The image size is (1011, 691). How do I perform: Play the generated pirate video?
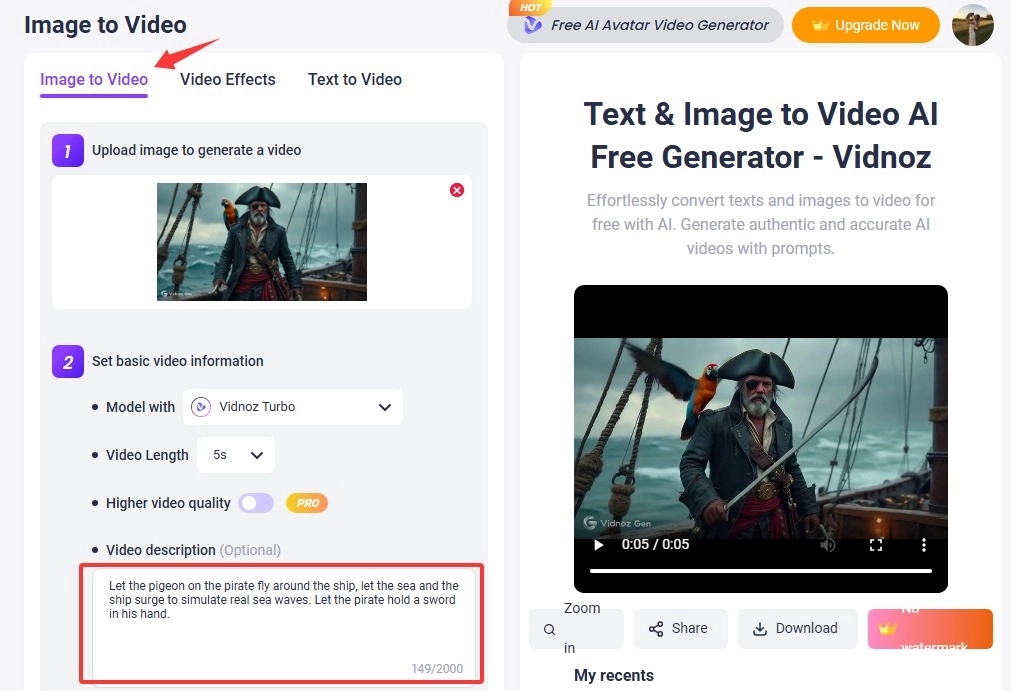[x=598, y=545]
